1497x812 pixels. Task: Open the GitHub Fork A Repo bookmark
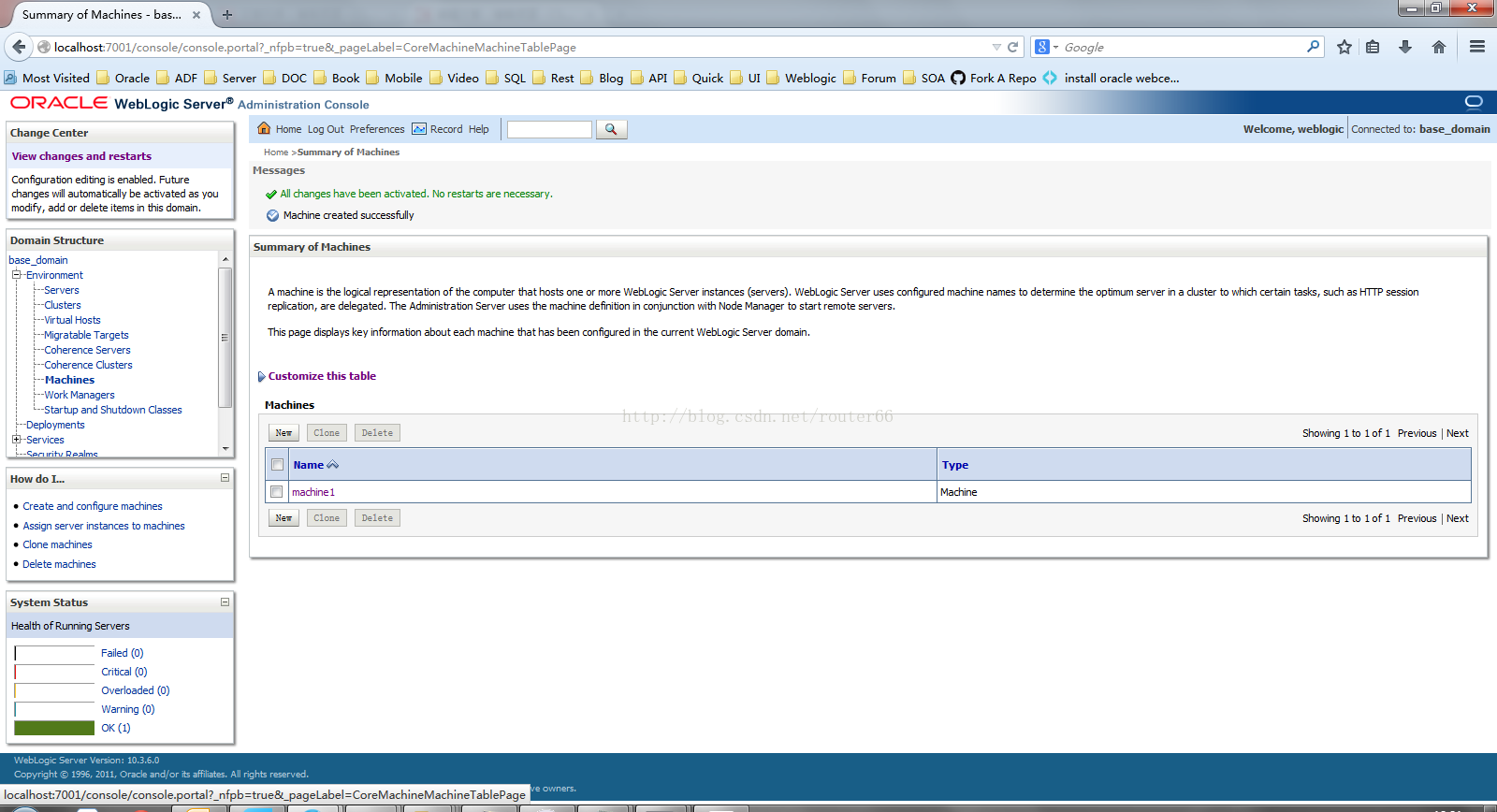click(x=994, y=78)
